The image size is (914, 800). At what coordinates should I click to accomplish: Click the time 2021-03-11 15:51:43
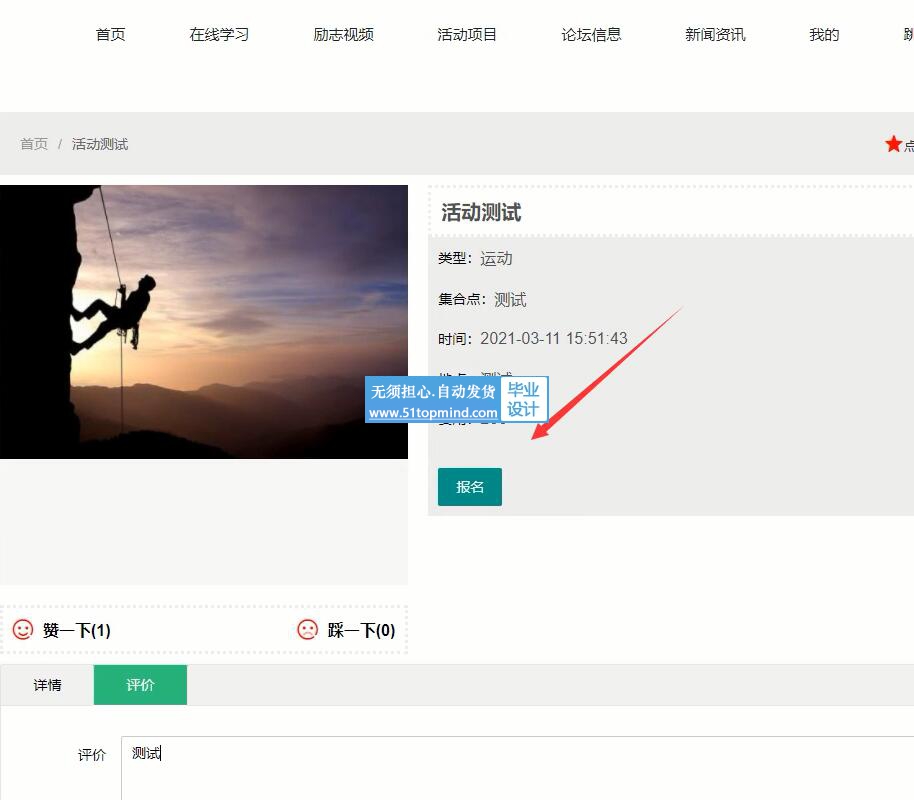click(x=554, y=338)
